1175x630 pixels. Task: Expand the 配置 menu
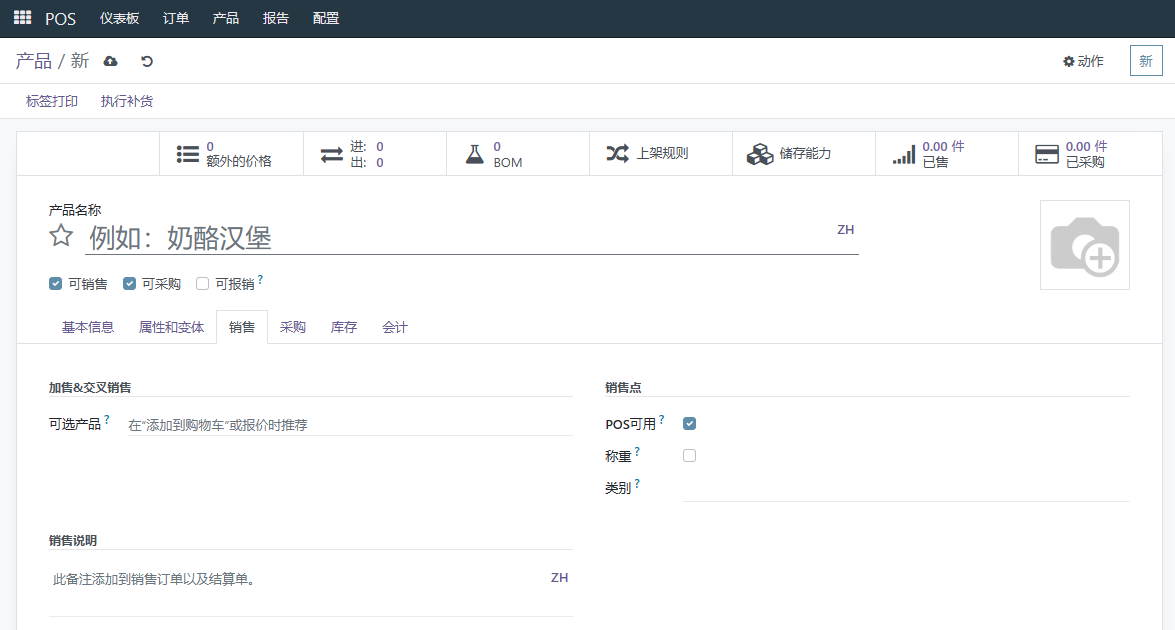[x=326, y=18]
